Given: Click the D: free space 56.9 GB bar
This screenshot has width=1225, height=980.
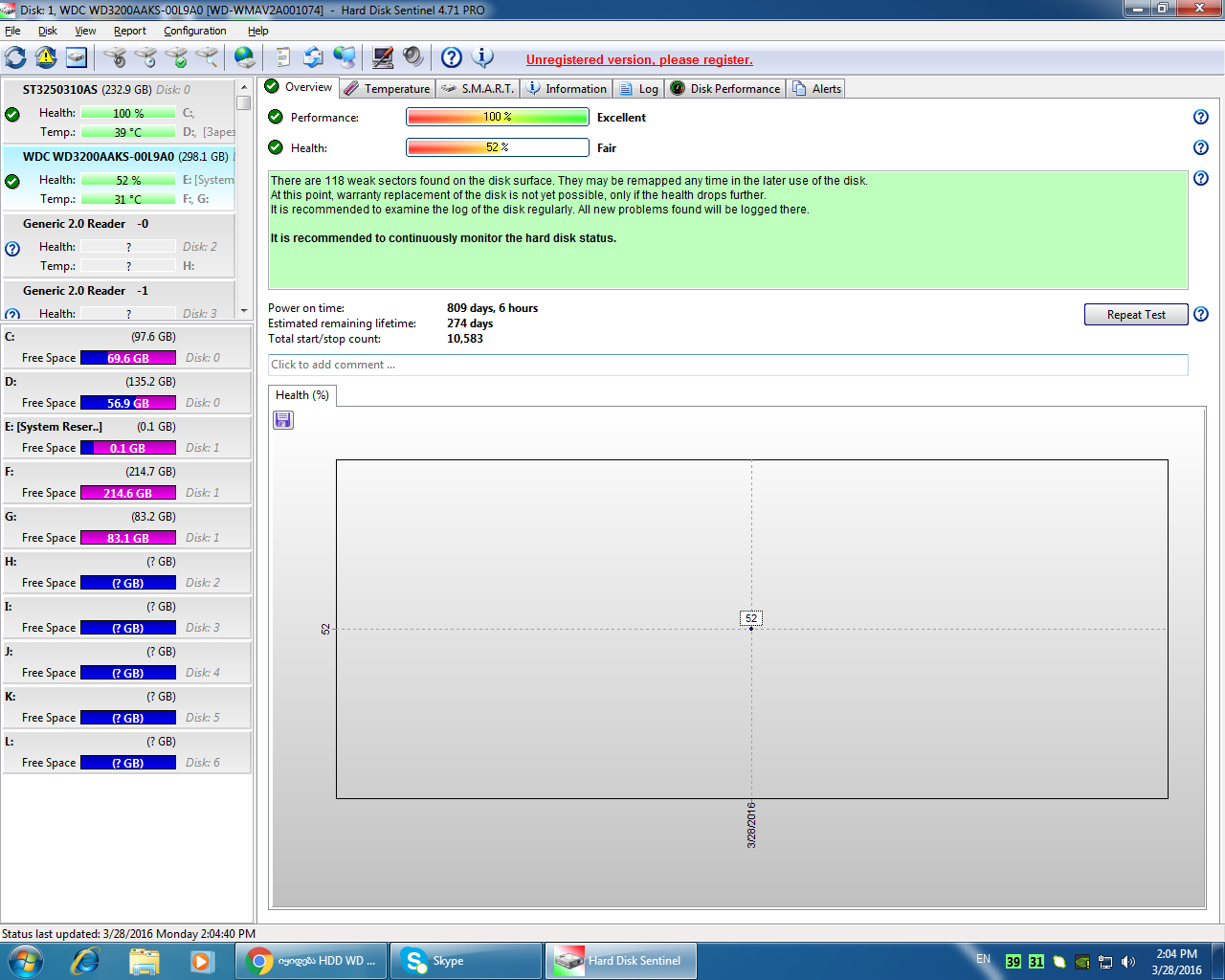Looking at the screenshot, I should pos(128,403).
